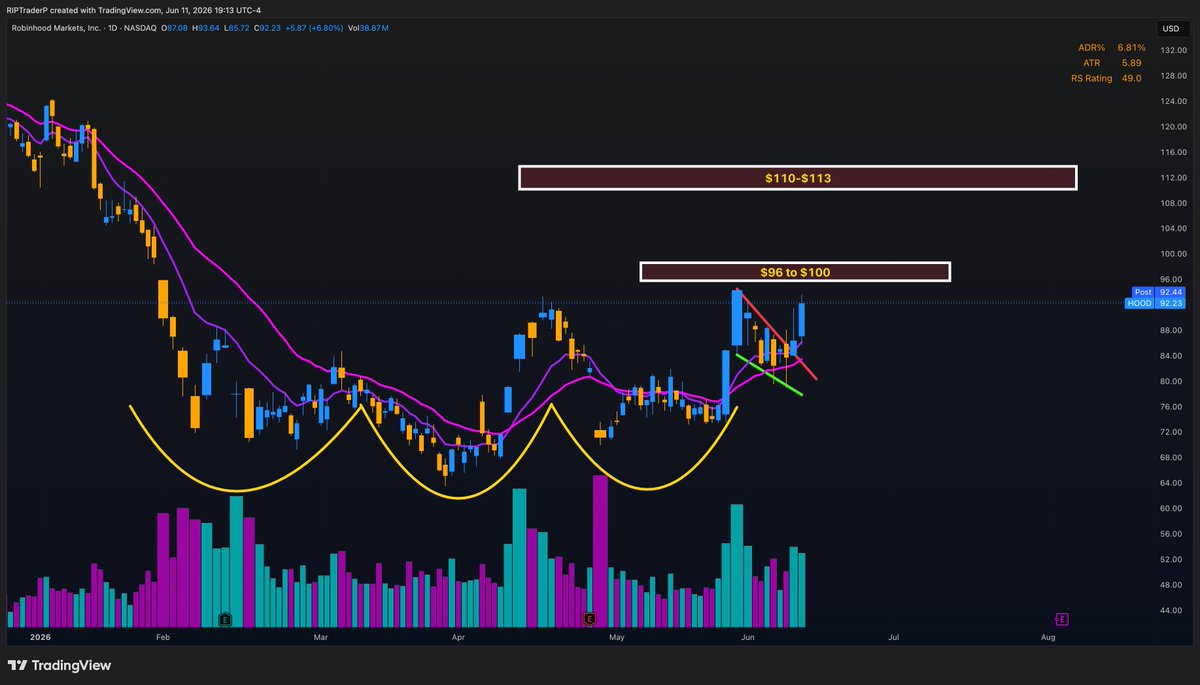Select the $110-$113 target zone box
This screenshot has width=1200, height=685.
click(797, 178)
